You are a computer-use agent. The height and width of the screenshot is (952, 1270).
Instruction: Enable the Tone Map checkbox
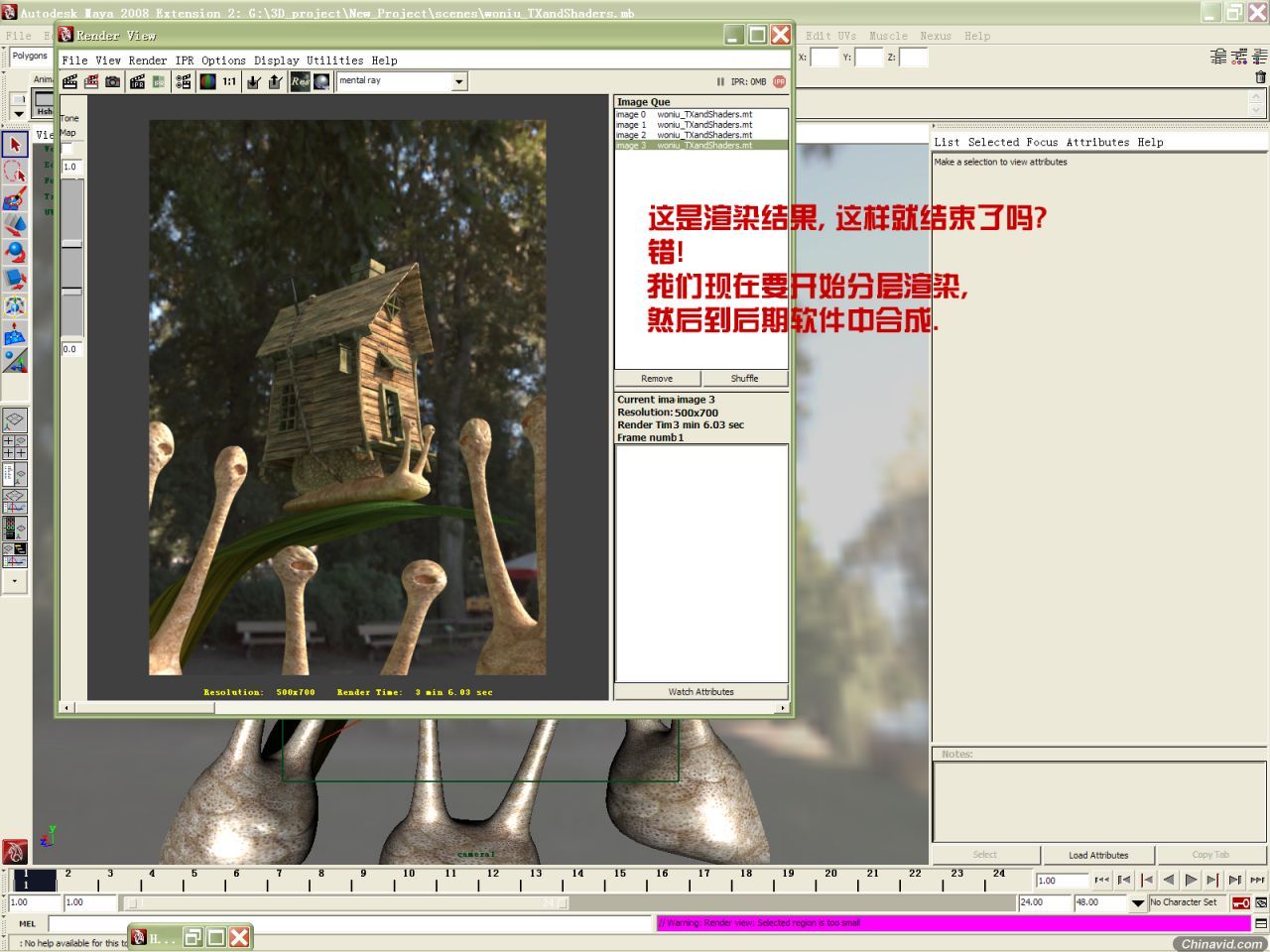pos(67,149)
